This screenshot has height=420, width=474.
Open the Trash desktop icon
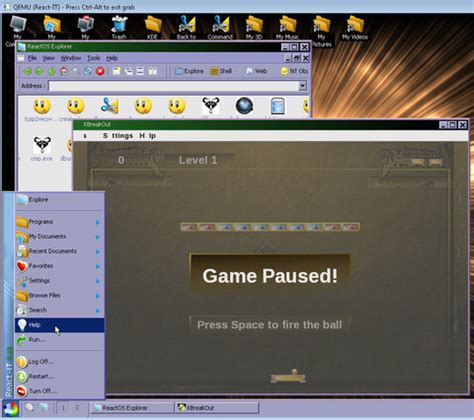coord(119,28)
